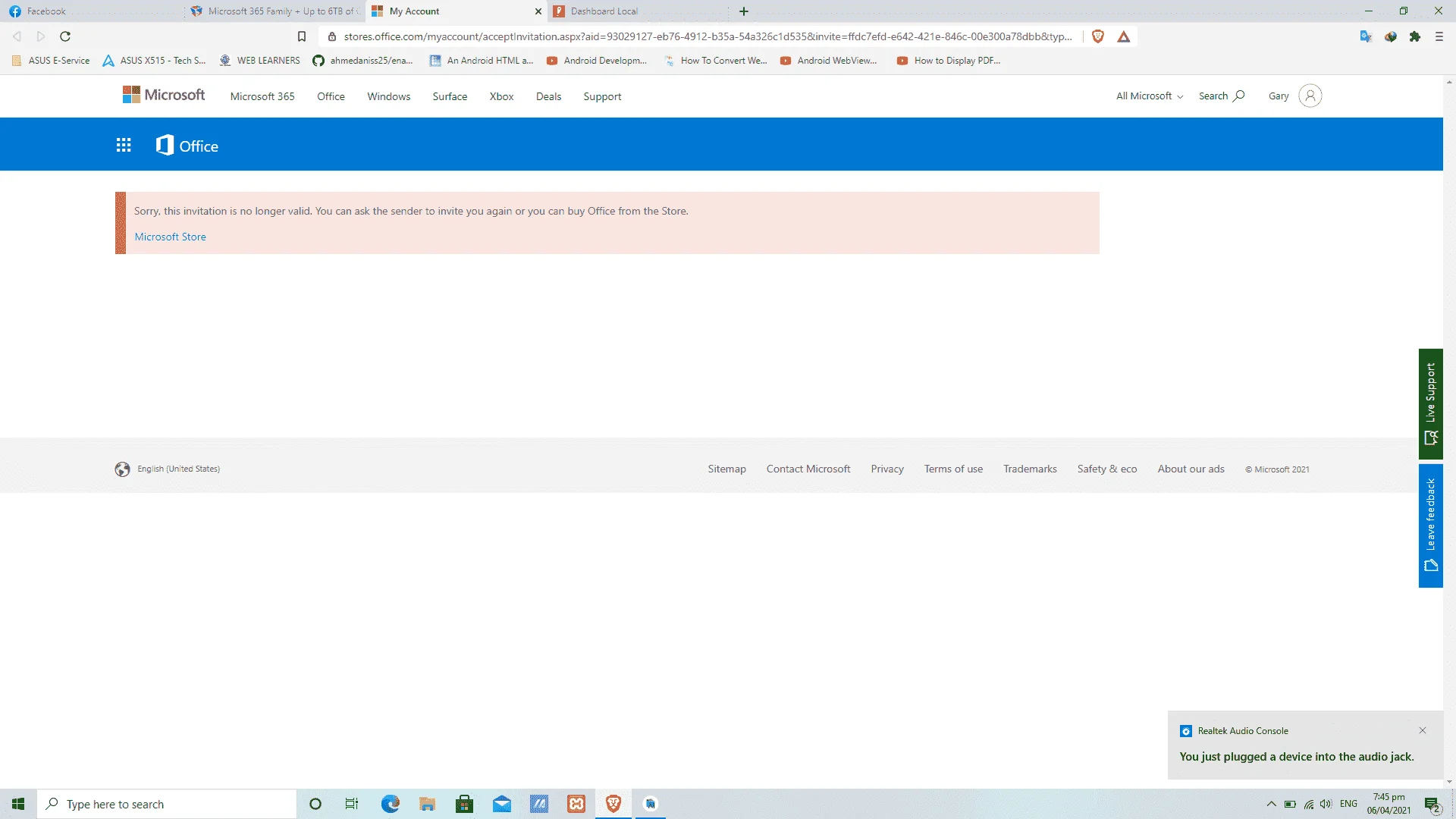The image size is (1456, 819).
Task: Open the Sitemap footer link
Action: [726, 469]
